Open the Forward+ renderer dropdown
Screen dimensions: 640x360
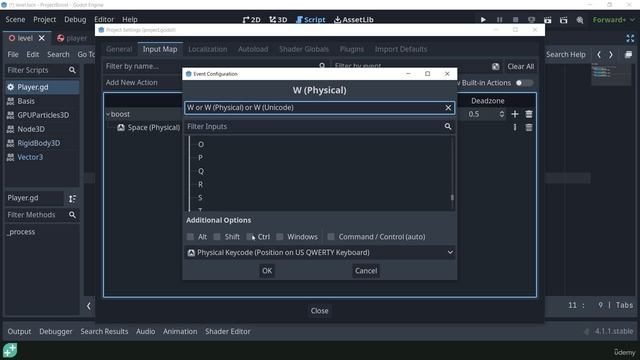click(x=613, y=20)
